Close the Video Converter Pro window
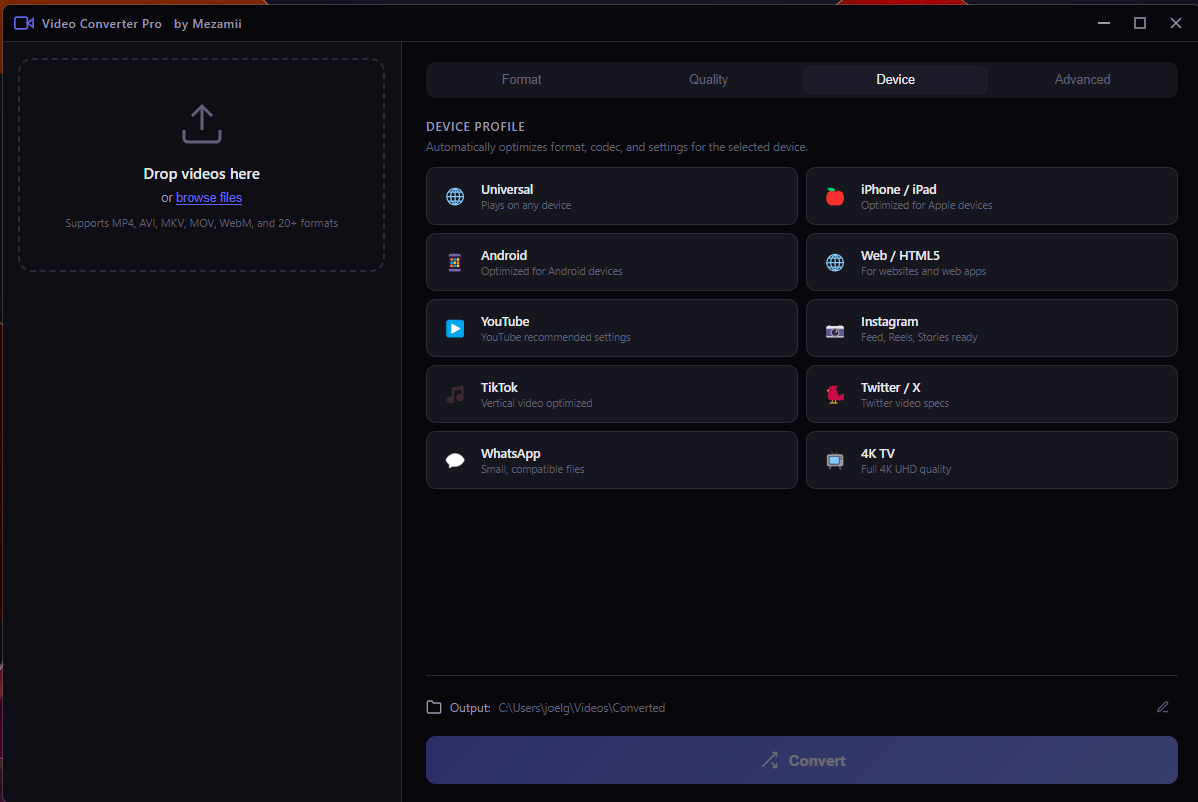Viewport: 1198px width, 802px height. [x=1176, y=23]
